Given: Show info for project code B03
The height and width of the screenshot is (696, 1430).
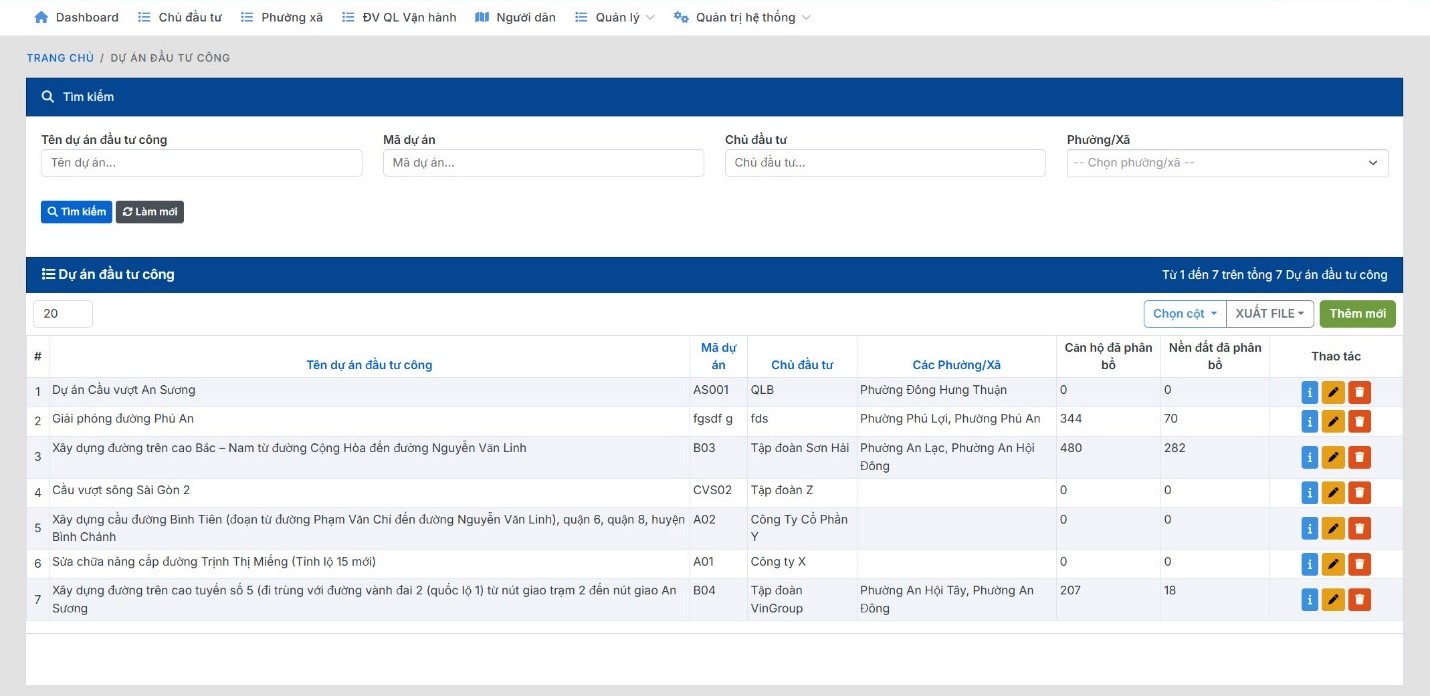Looking at the screenshot, I should coord(1310,457).
